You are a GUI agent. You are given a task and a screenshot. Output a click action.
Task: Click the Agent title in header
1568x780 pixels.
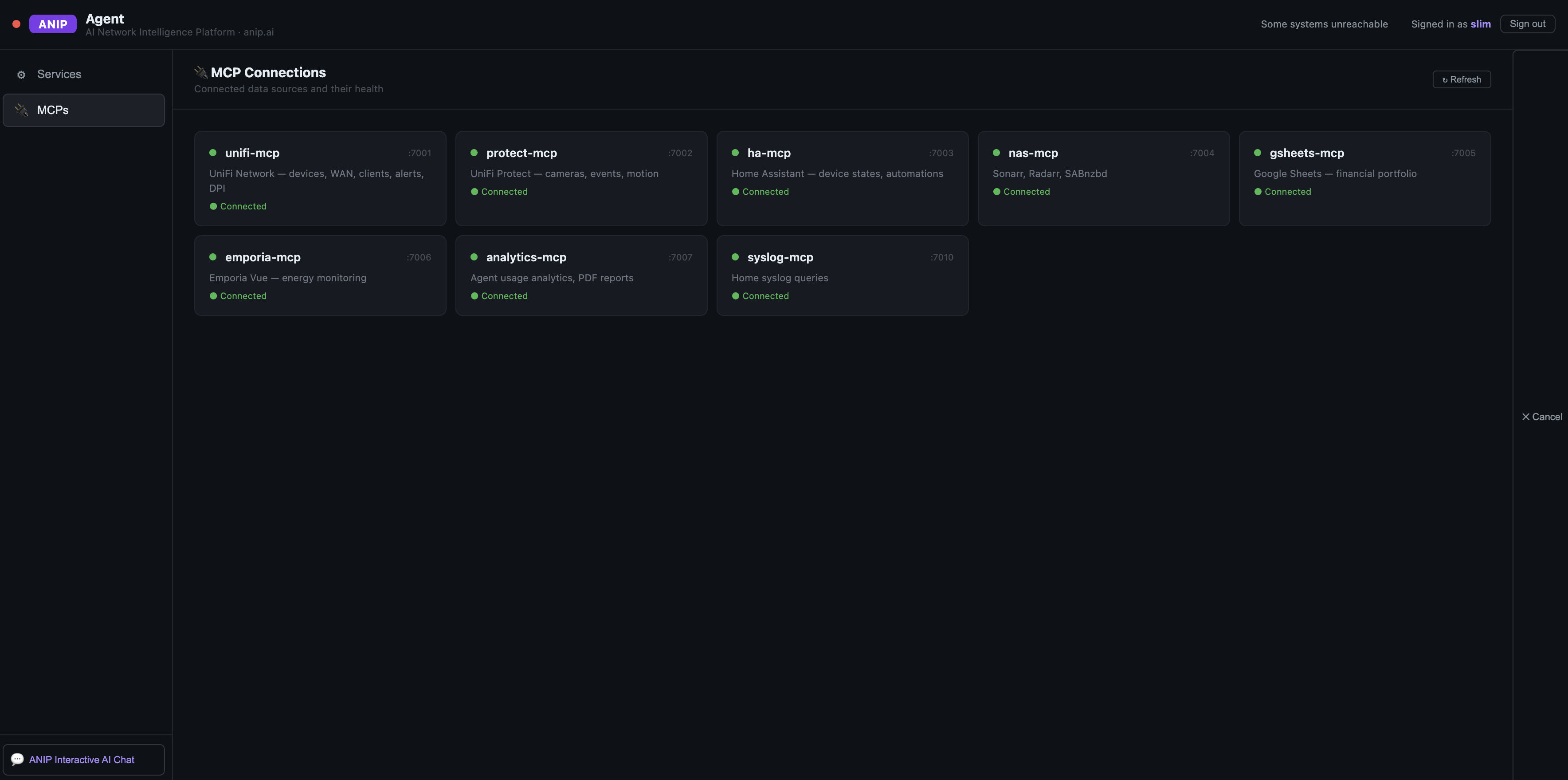[105, 18]
